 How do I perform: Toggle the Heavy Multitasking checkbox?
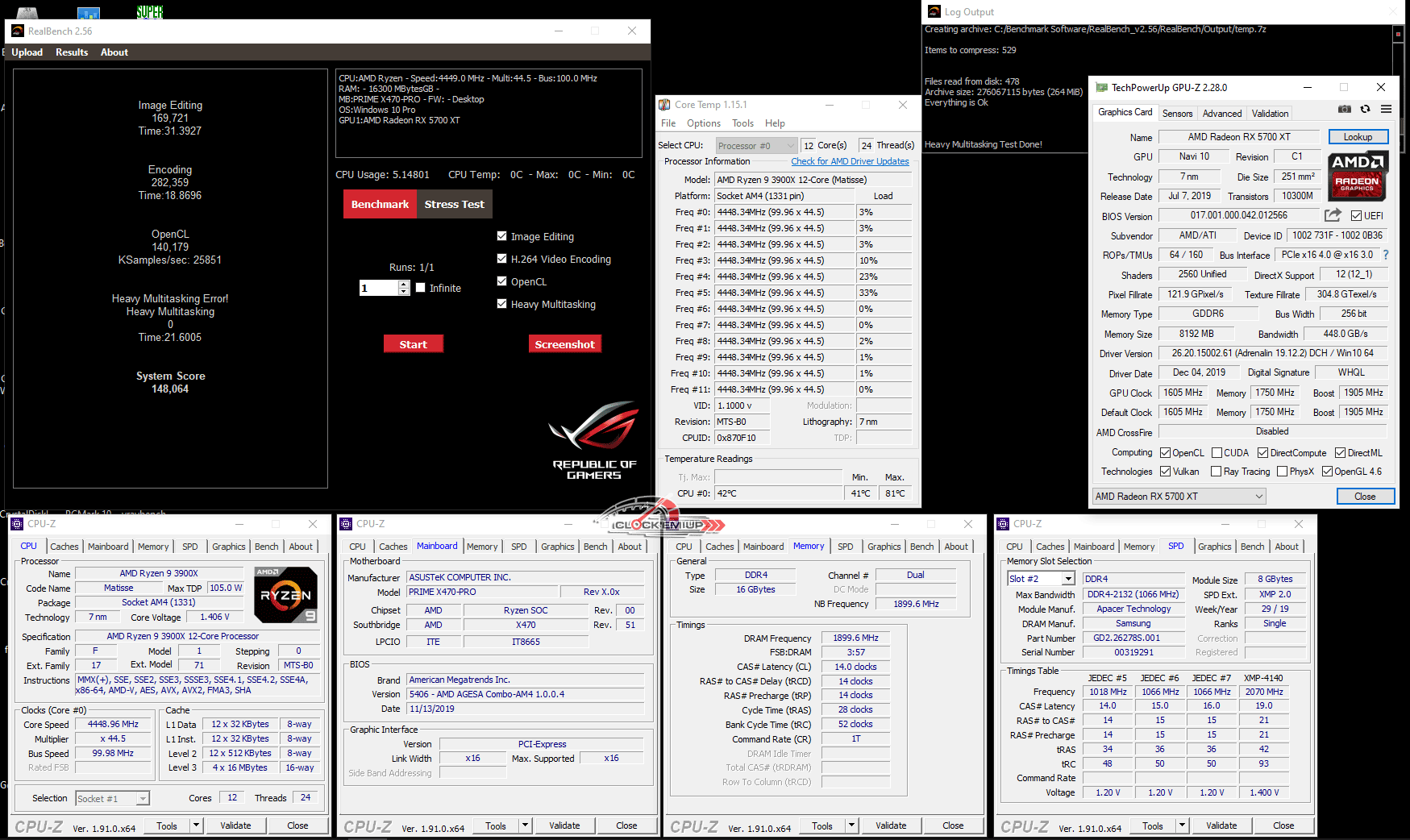click(x=502, y=304)
